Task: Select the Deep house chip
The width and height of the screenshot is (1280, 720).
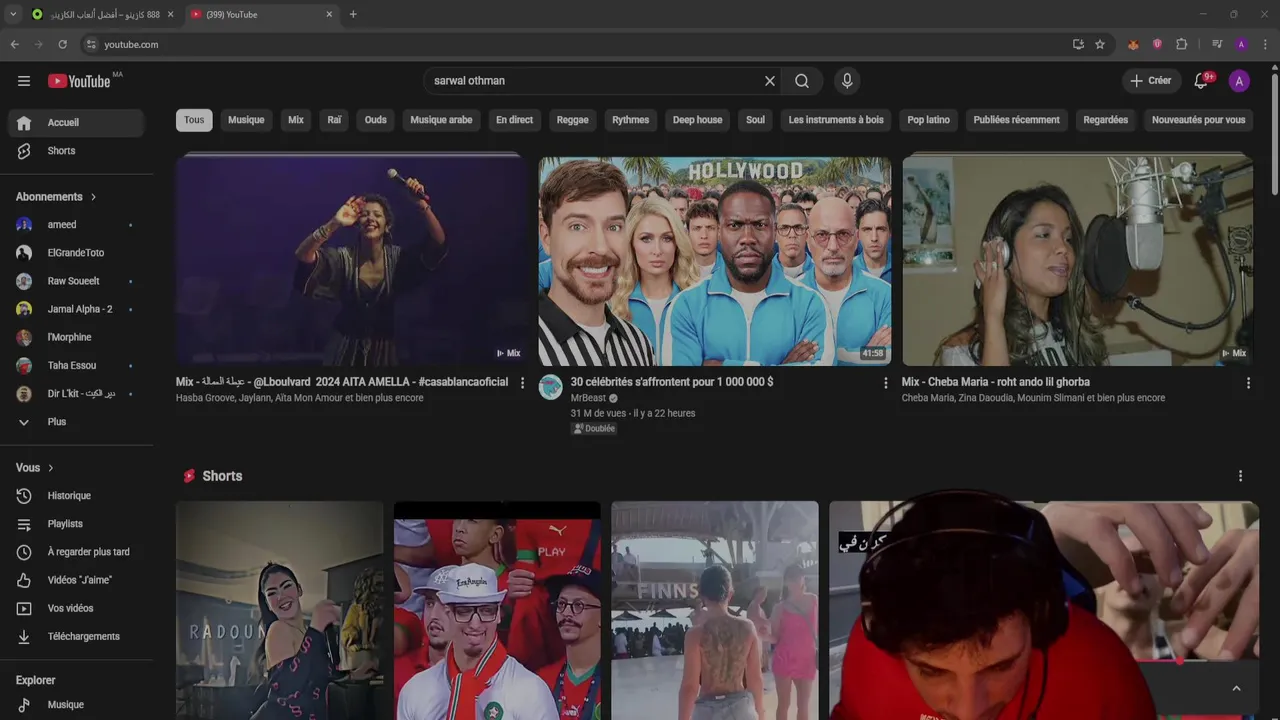Action: [x=698, y=120]
